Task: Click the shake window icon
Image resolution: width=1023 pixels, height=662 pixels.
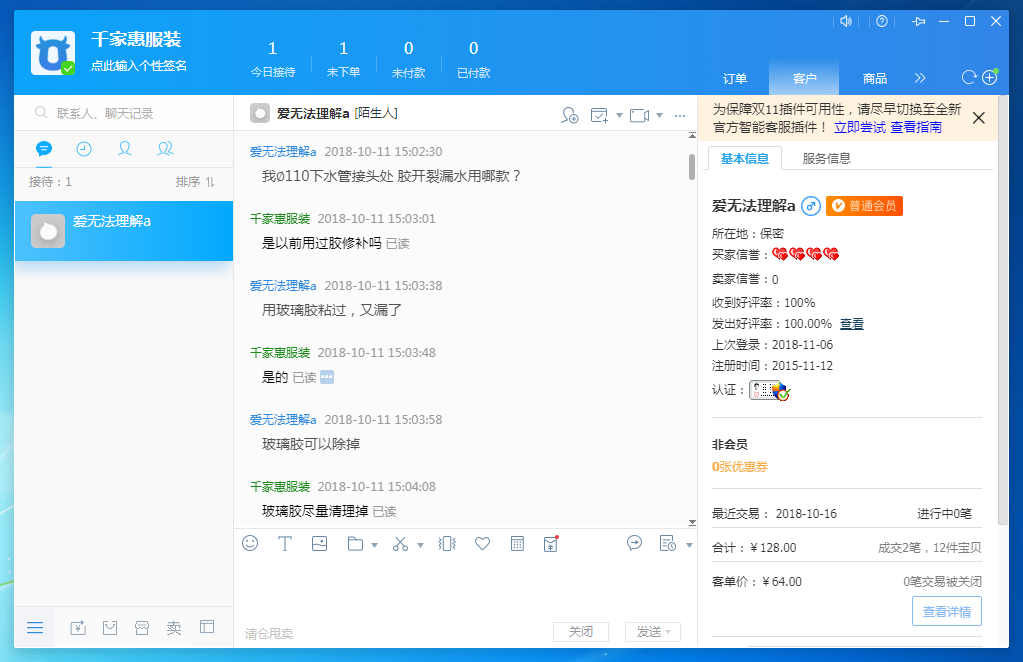Action: pyautogui.click(x=447, y=543)
